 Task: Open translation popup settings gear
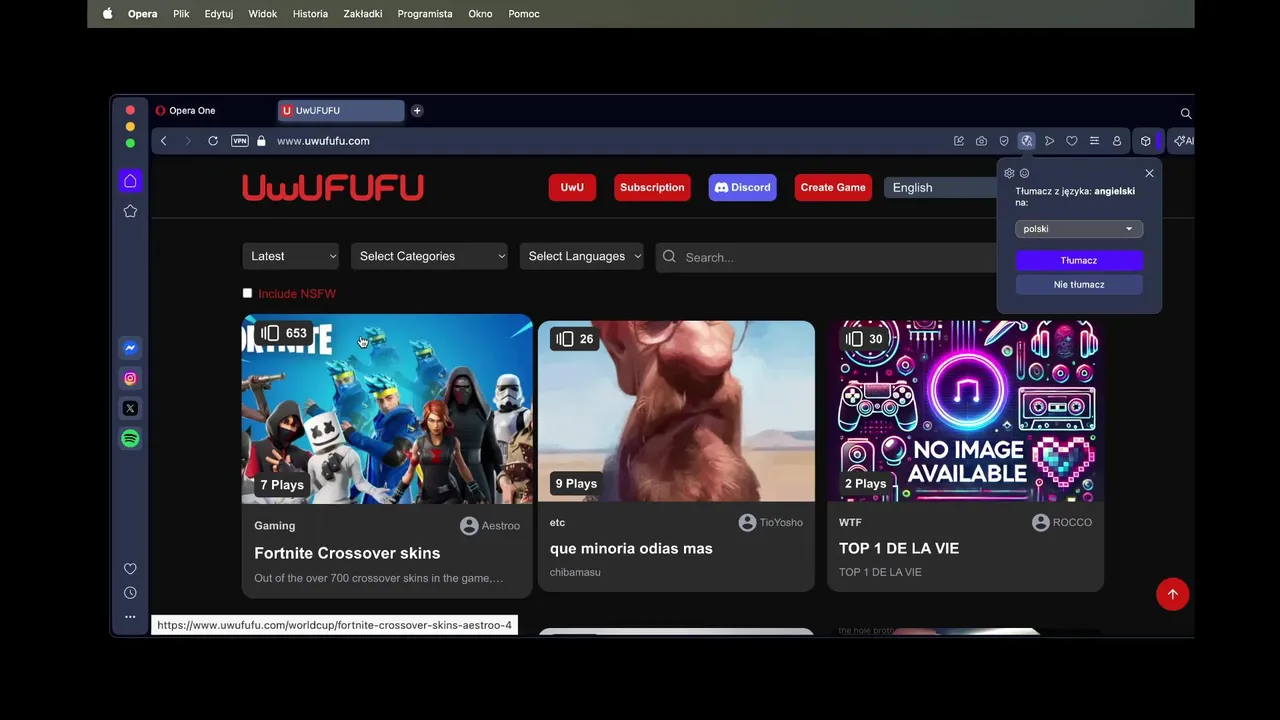[x=1009, y=173]
